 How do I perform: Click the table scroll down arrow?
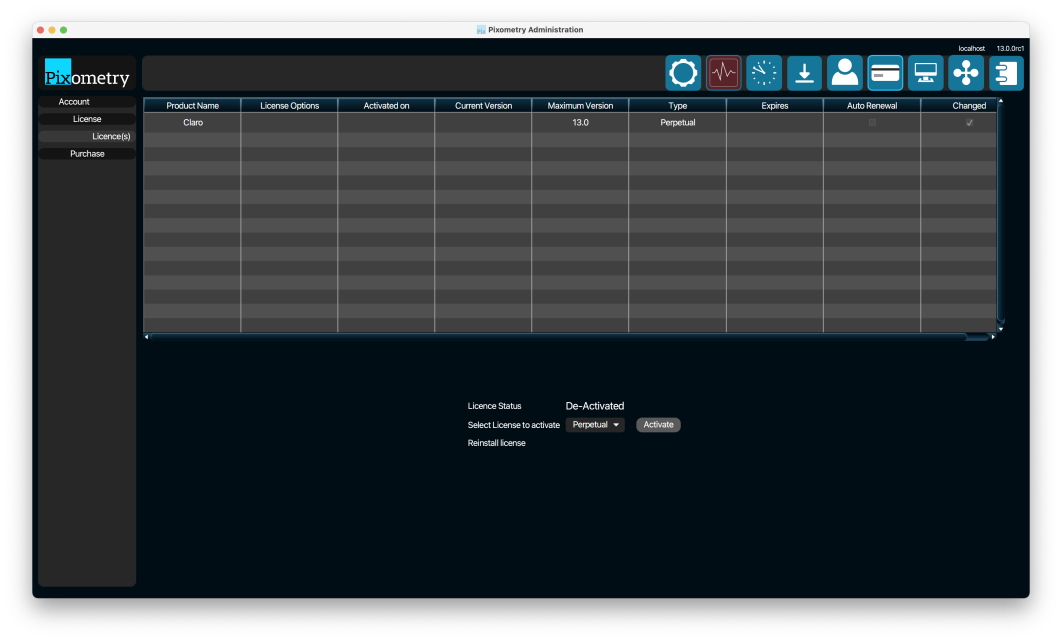tap(1000, 329)
